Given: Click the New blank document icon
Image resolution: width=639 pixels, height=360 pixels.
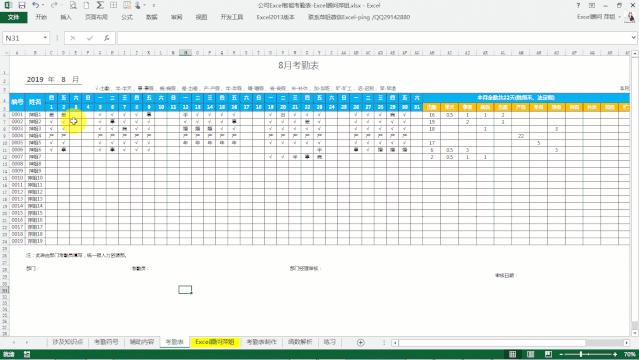Looking at the screenshot, I should tap(86, 5).
